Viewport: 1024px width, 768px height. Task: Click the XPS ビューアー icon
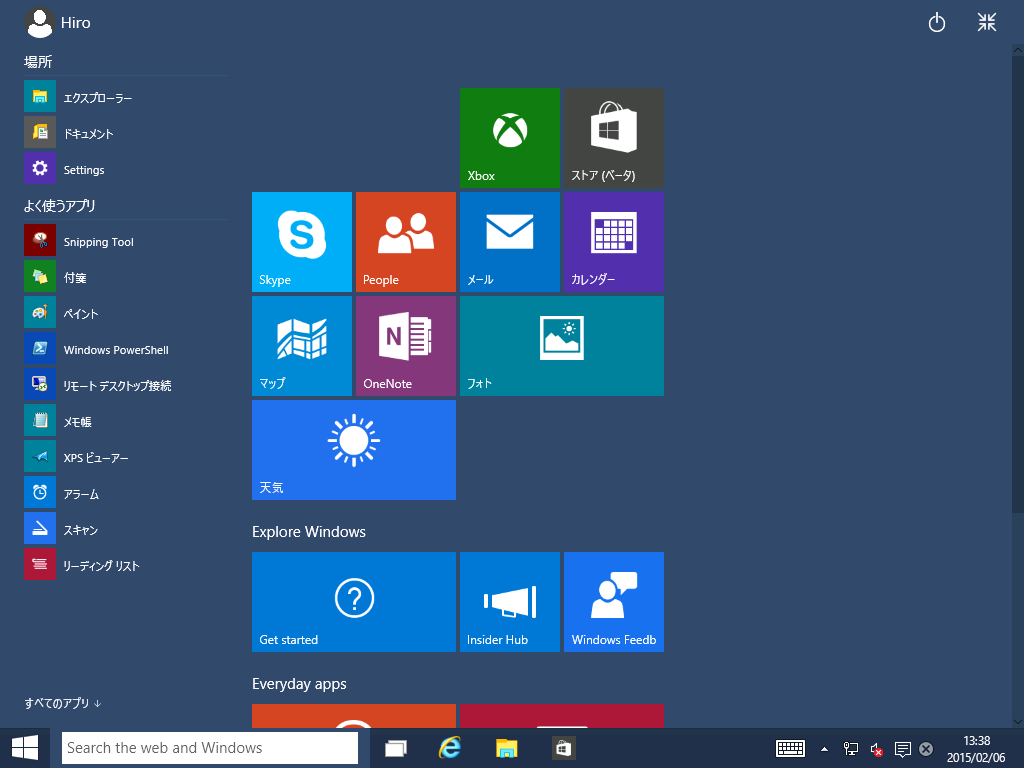coord(40,456)
